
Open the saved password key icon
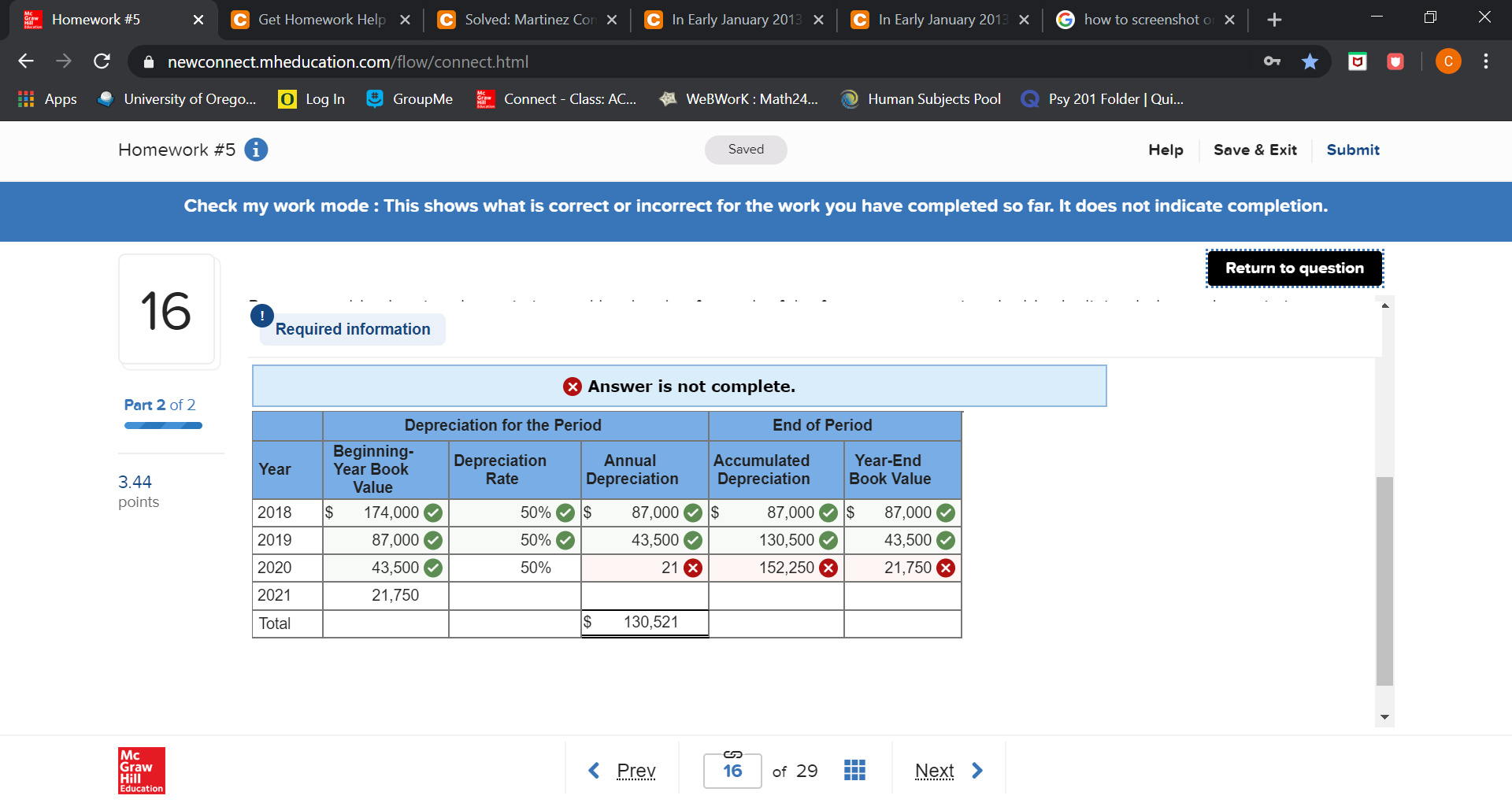(1272, 61)
